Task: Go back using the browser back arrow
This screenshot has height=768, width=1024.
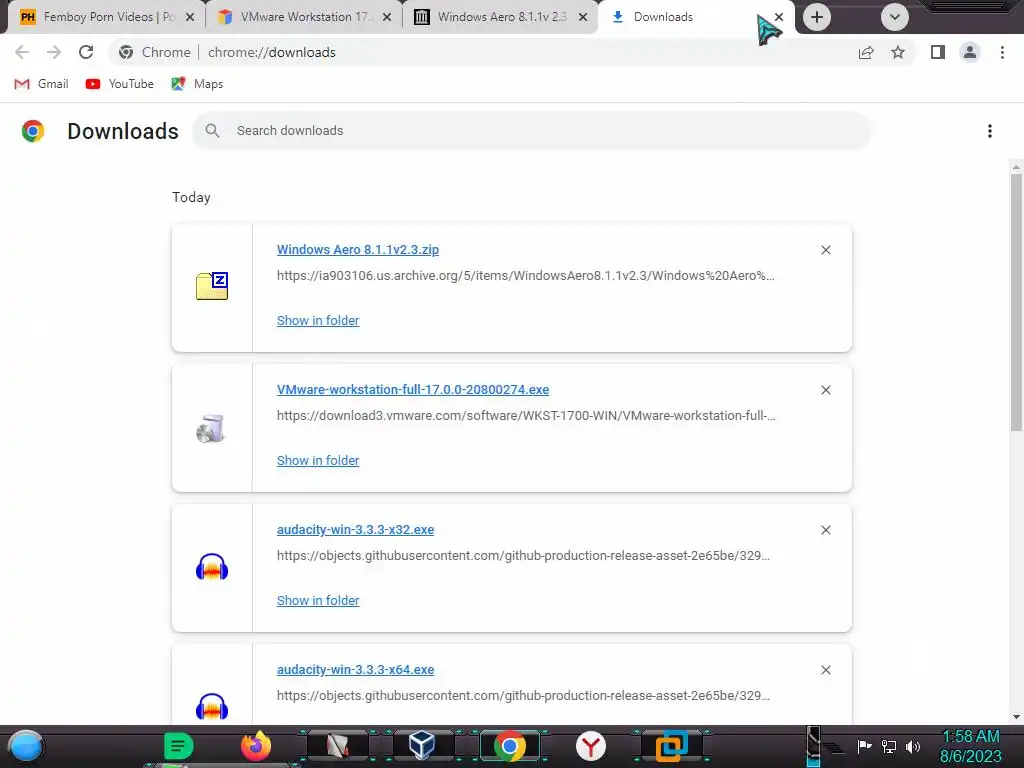Action: (x=22, y=52)
